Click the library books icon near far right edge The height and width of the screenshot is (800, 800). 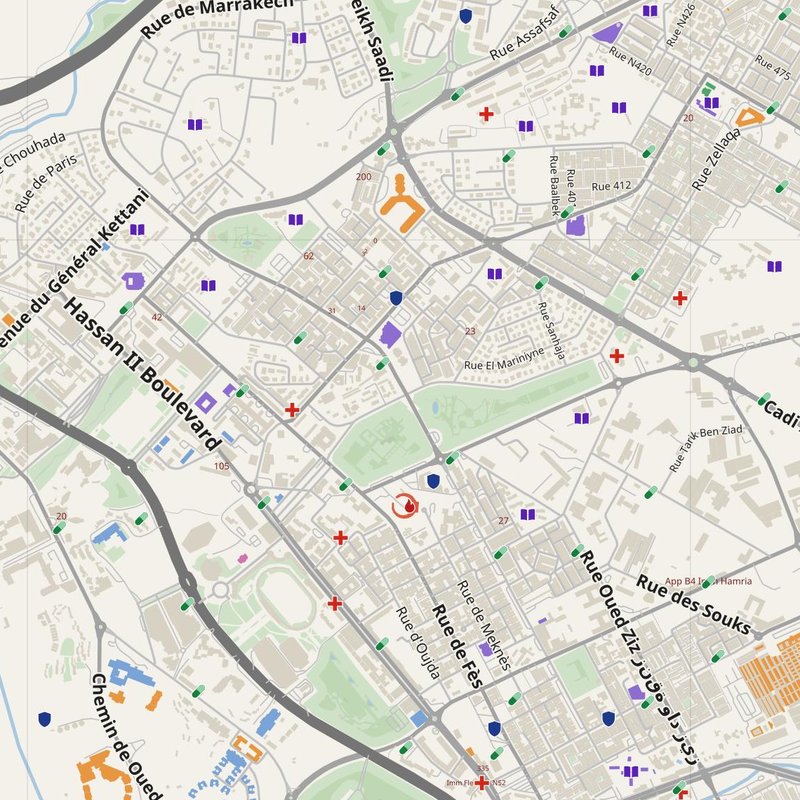click(774, 266)
